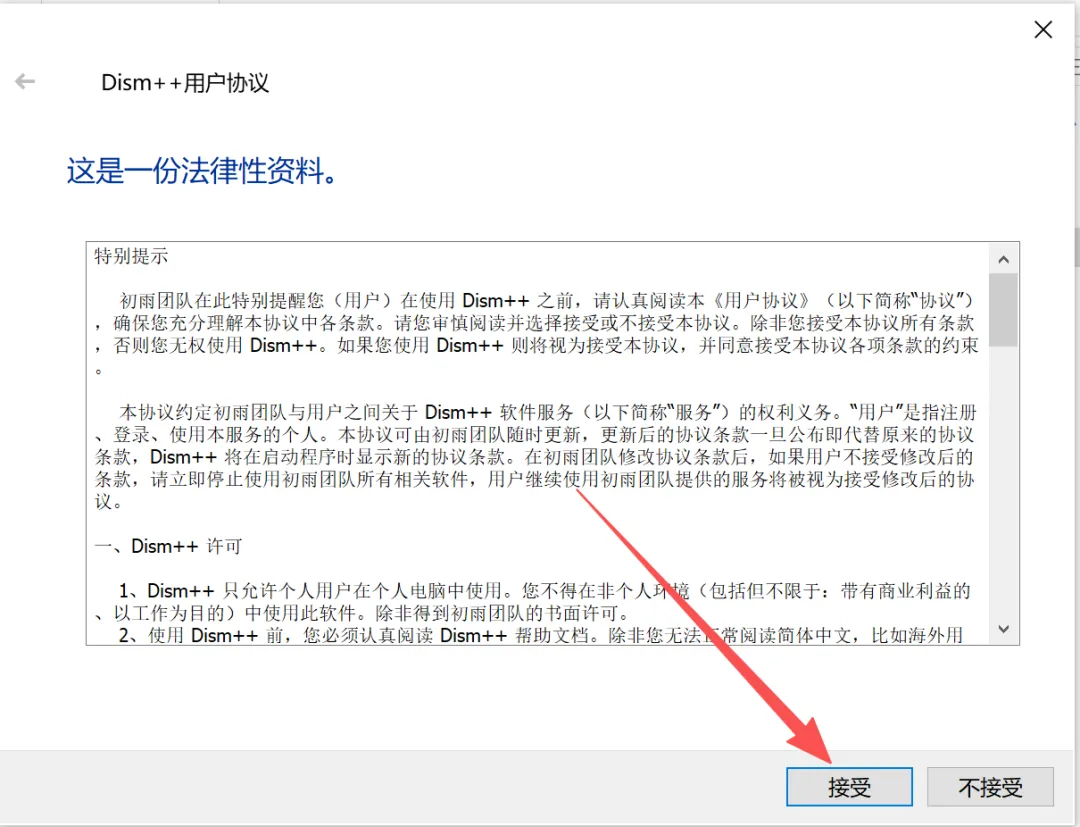Image resolution: width=1080 pixels, height=827 pixels.
Task: Click the scroll-down arrow of the agreement box
Action: click(x=1004, y=629)
